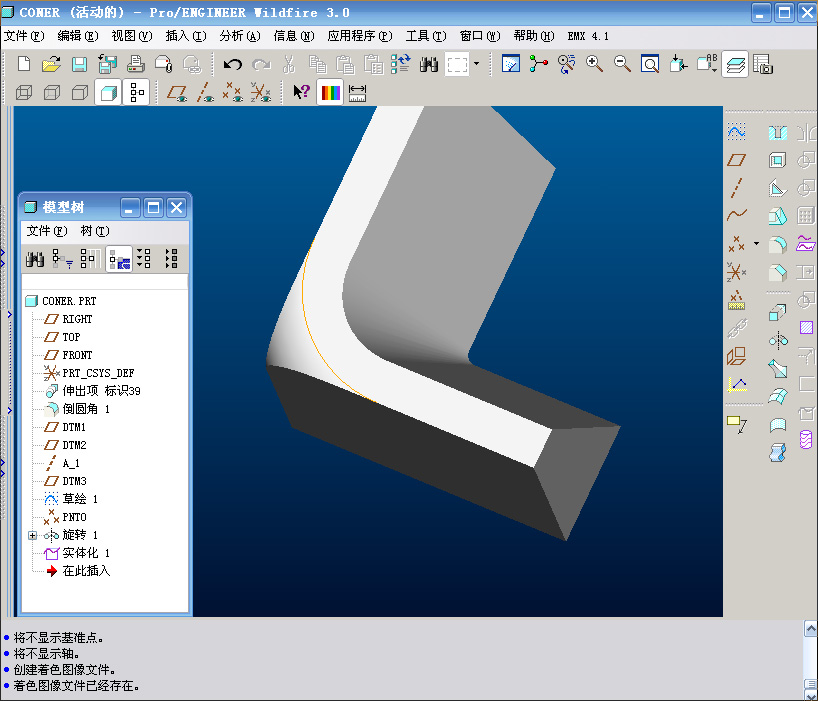
Task: Click the message area scroll up arrow
Action: click(x=810, y=629)
